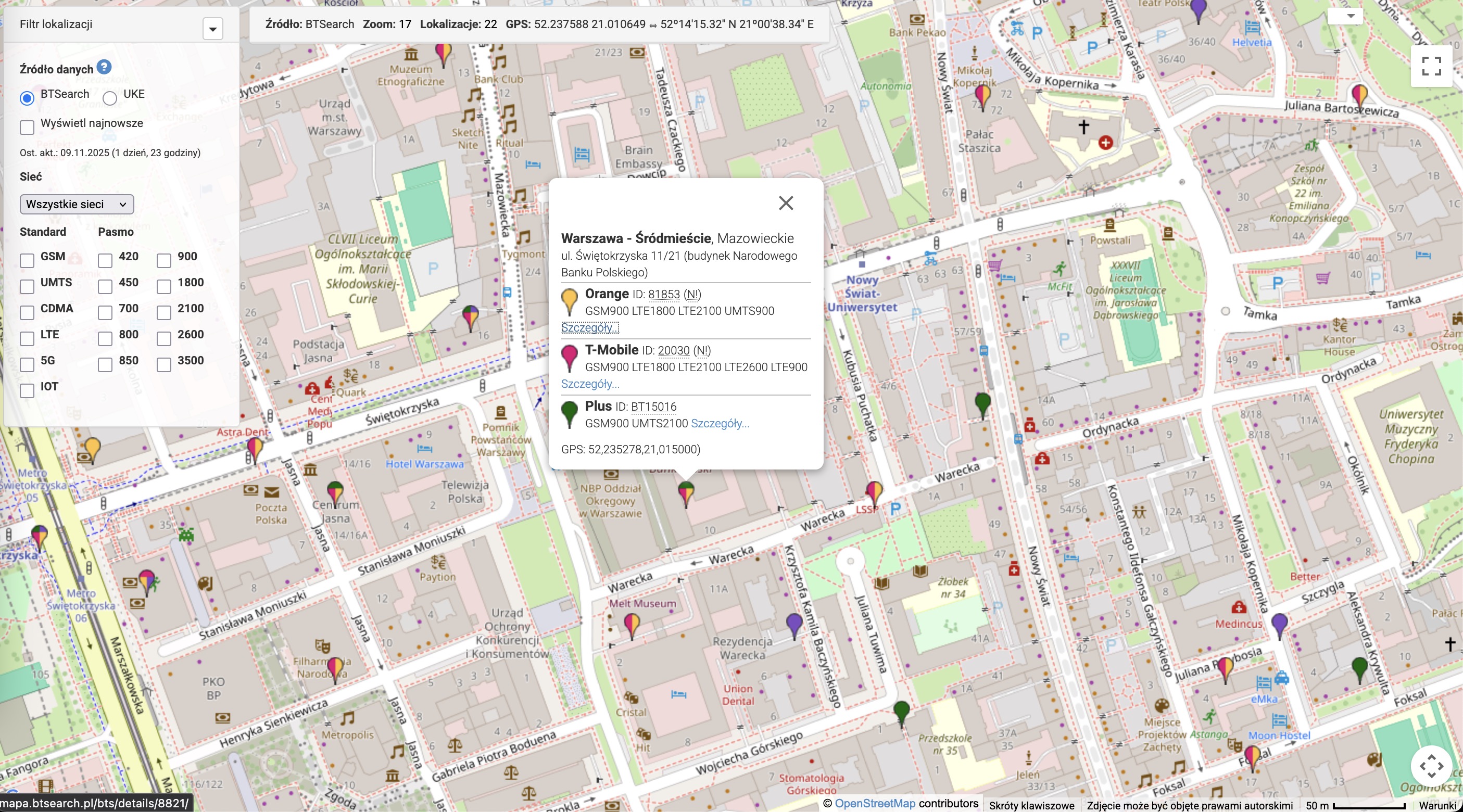
Task: Check the LTE standard checkbox
Action: [x=27, y=338]
